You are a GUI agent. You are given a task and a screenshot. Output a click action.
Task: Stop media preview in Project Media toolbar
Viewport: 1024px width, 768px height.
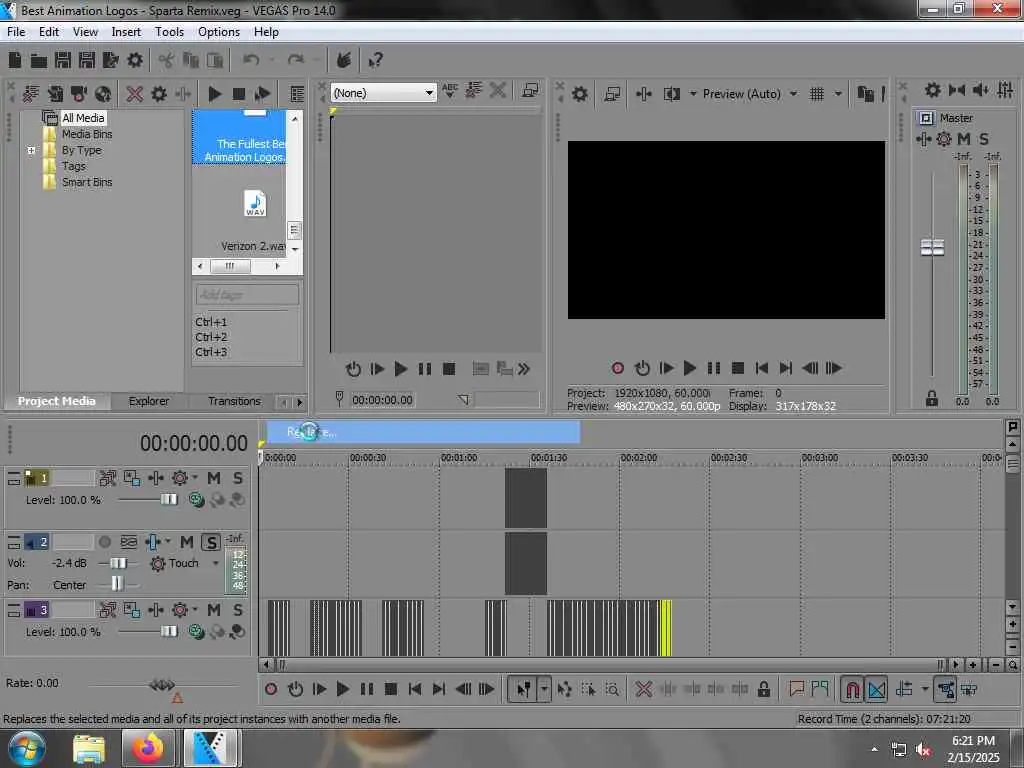tap(239, 94)
